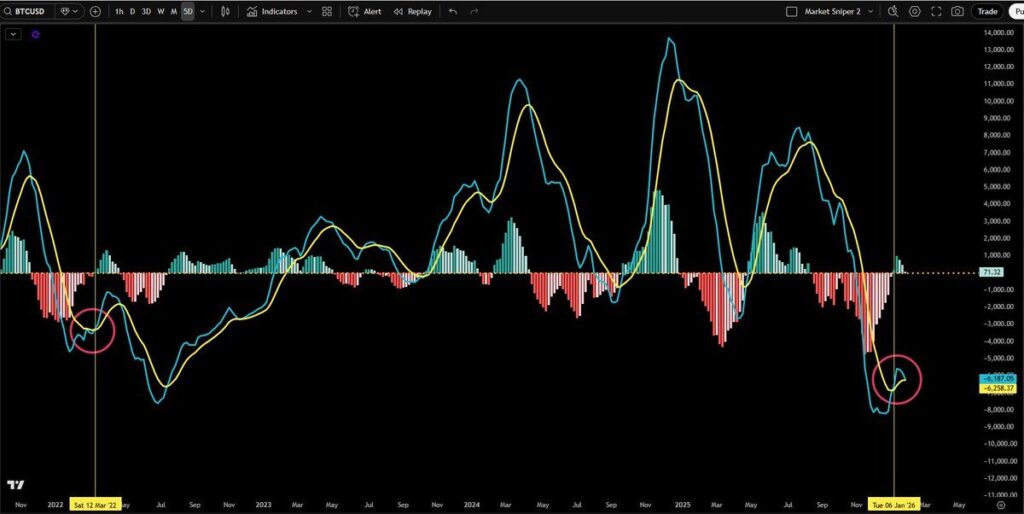
Task: Click the undo arrow
Action: tap(453, 11)
